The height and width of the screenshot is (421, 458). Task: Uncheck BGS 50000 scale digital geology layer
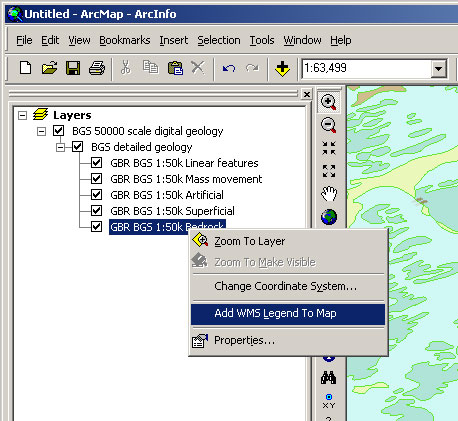[x=59, y=131]
